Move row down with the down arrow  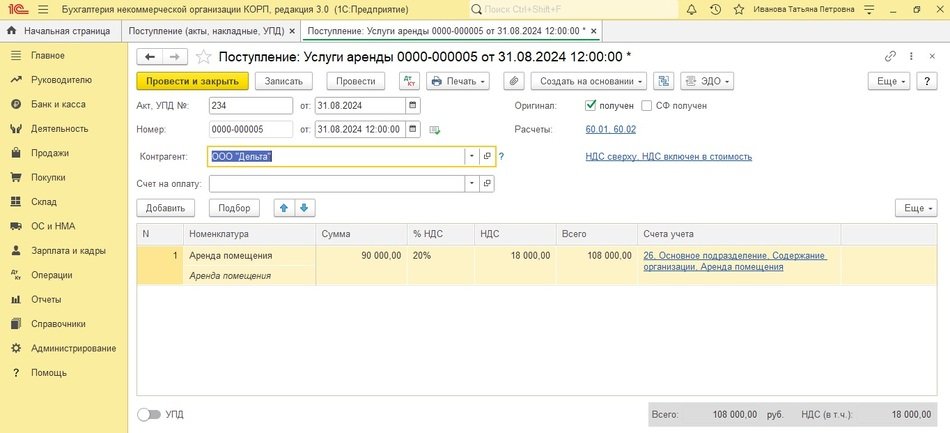click(x=304, y=208)
